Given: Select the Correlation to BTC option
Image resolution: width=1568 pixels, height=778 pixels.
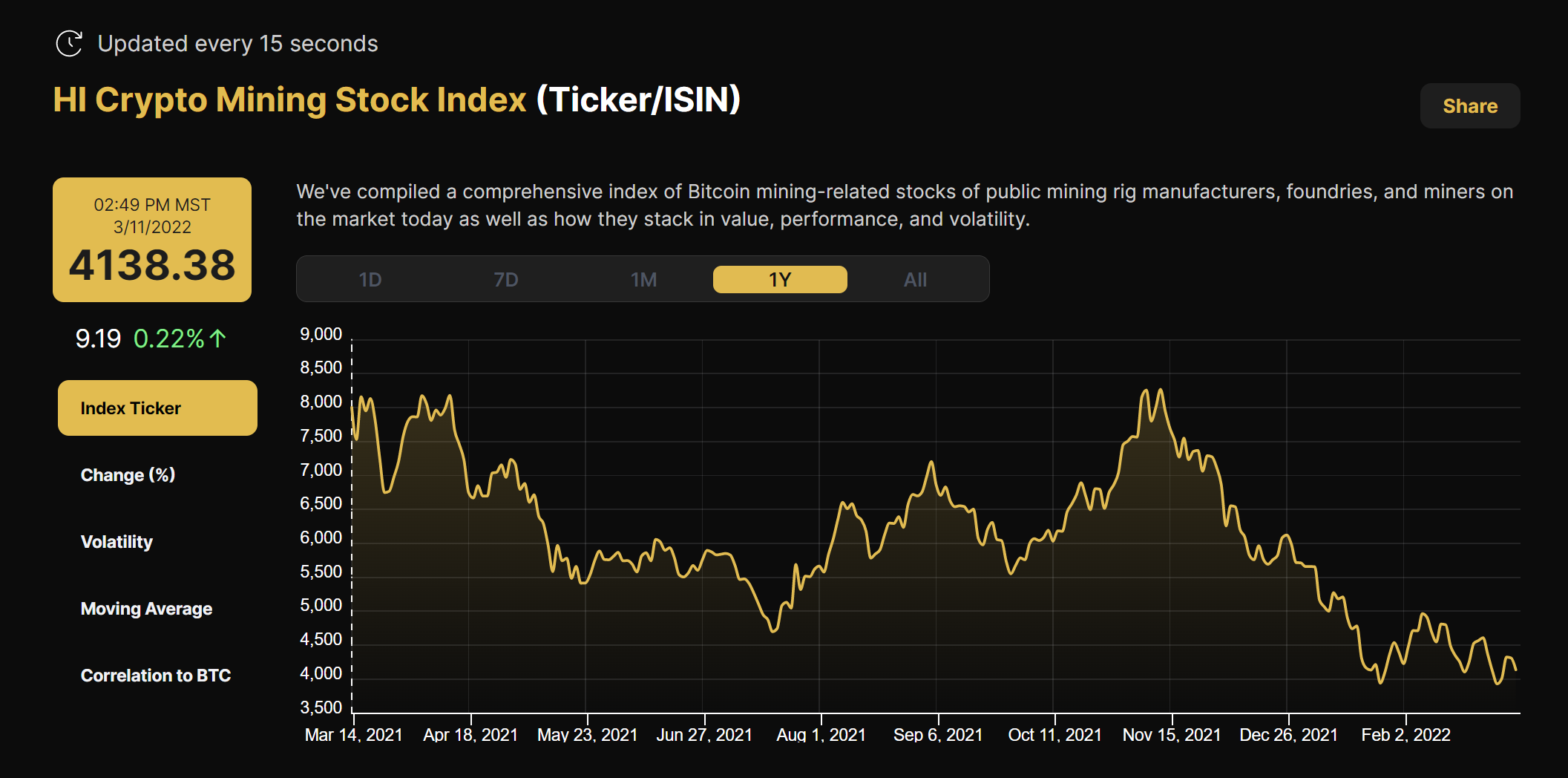Looking at the screenshot, I should 155,676.
